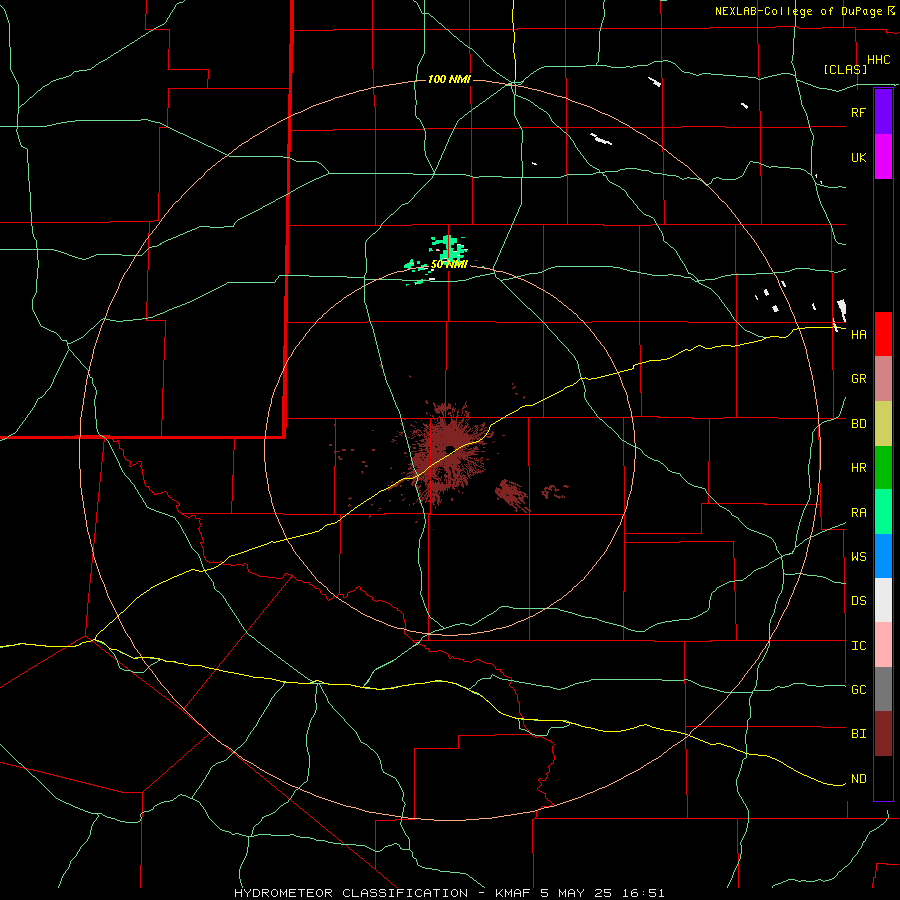Click the RF legend label
Image resolution: width=900 pixels, height=900 pixels.
coord(858,112)
